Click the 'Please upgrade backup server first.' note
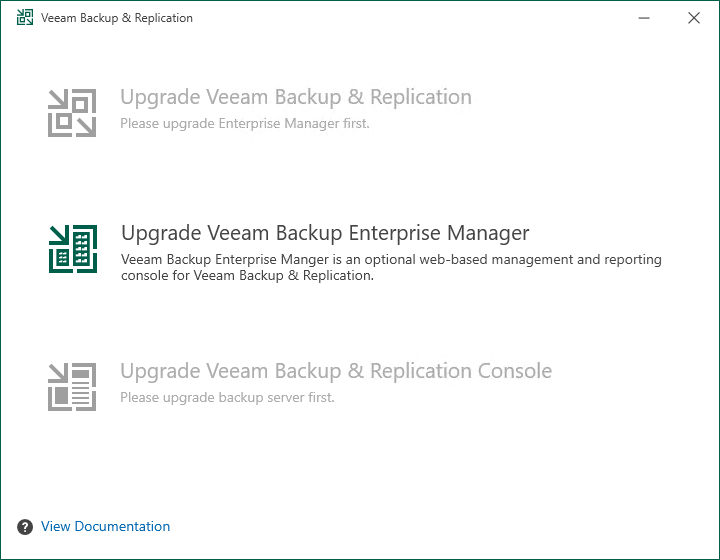Screen dimensions: 720x560 (227, 397)
